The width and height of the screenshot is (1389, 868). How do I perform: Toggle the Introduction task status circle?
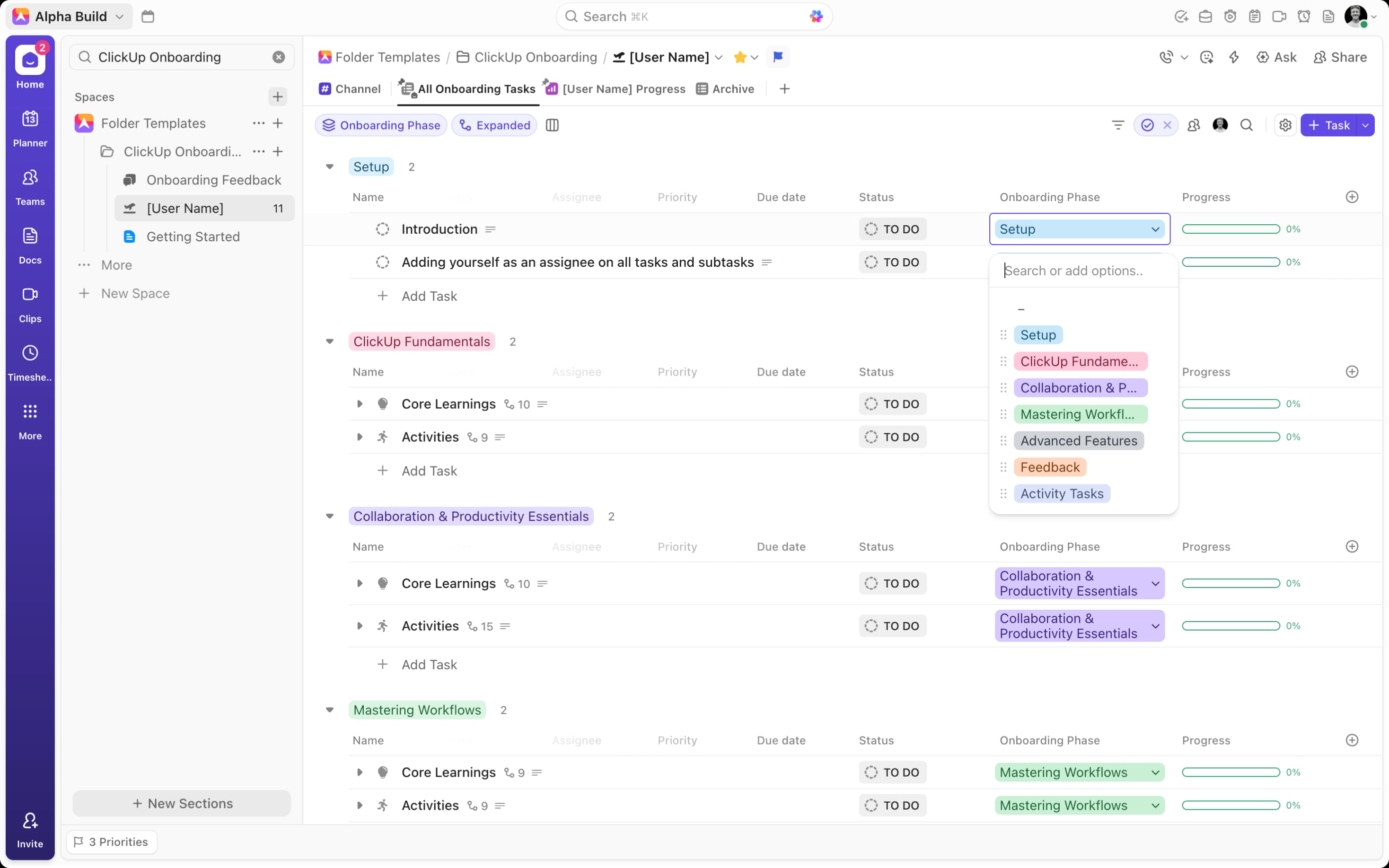pos(382,229)
